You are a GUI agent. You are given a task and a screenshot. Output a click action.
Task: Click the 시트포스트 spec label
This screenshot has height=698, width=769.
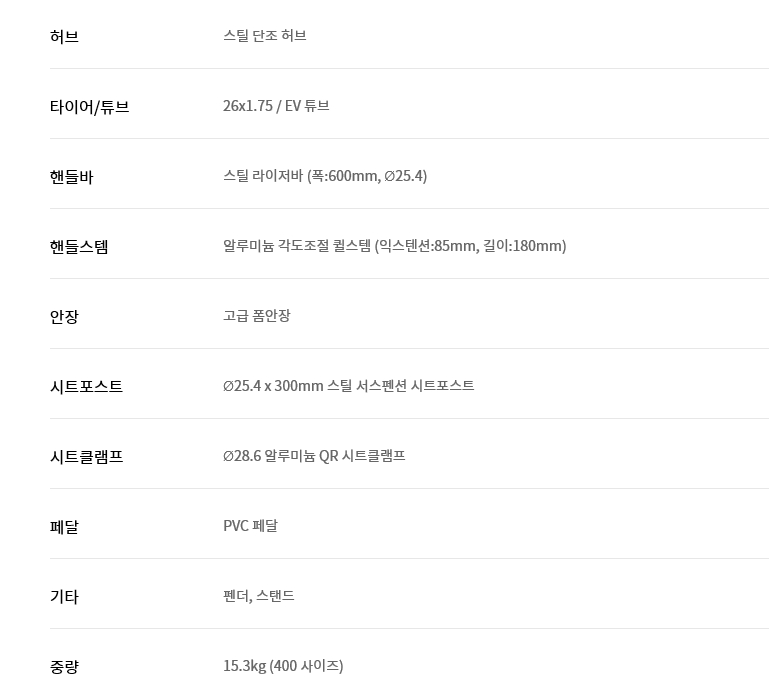click(87, 387)
